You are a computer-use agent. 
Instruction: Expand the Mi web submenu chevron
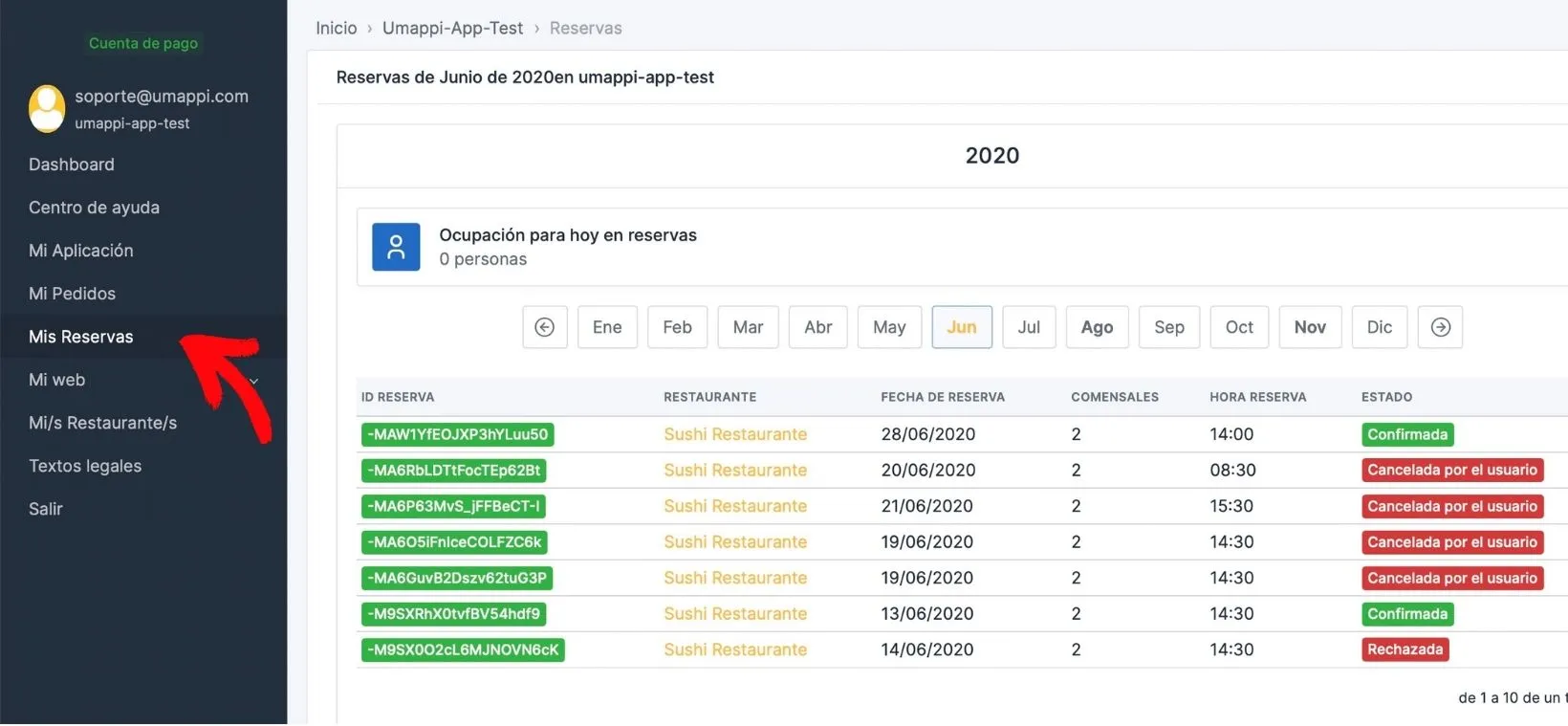click(254, 381)
